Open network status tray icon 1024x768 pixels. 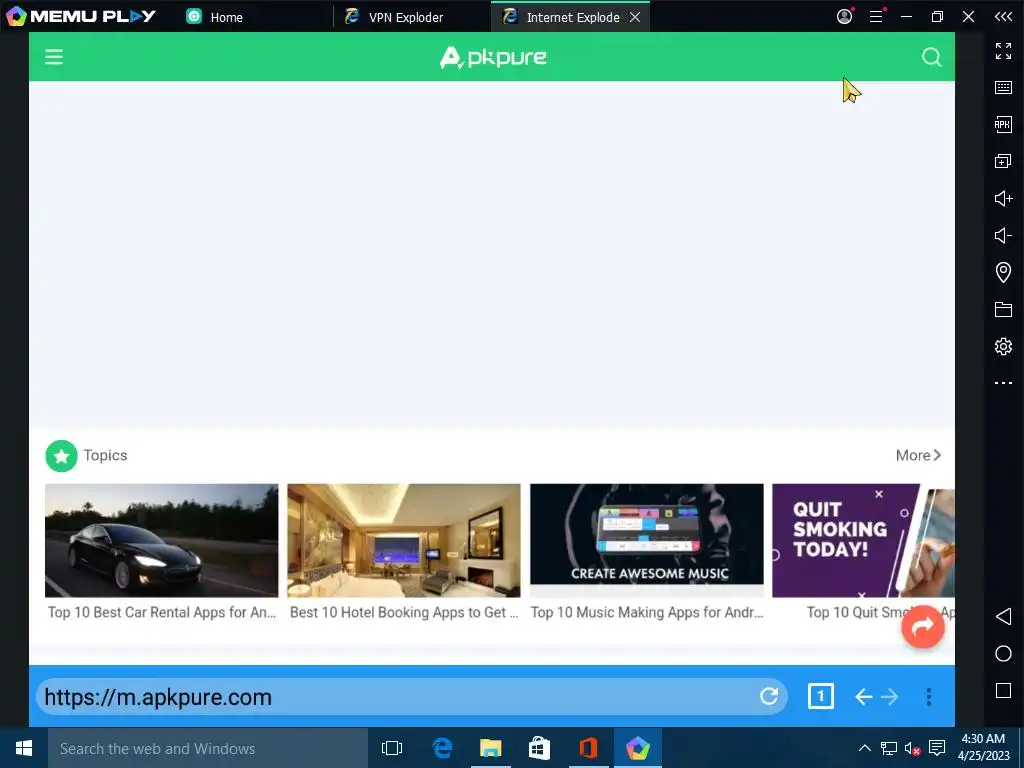[x=888, y=748]
